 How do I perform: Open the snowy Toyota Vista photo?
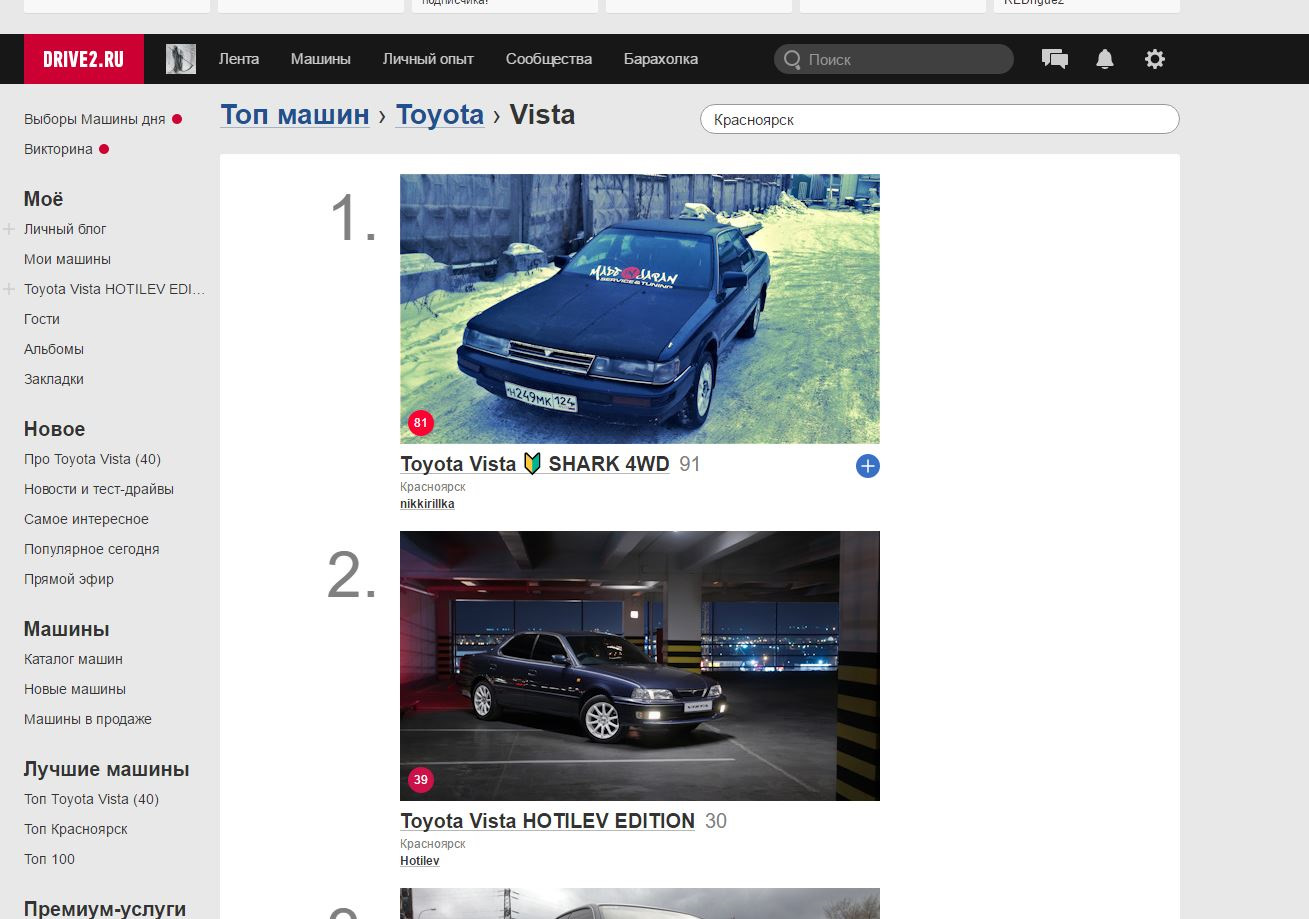(x=640, y=309)
